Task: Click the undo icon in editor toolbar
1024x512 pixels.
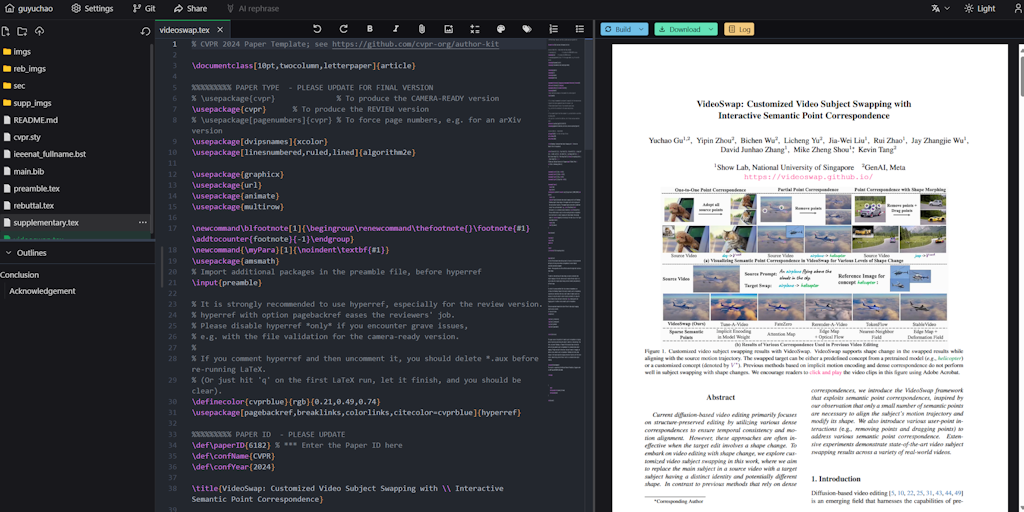Action: (x=317, y=30)
